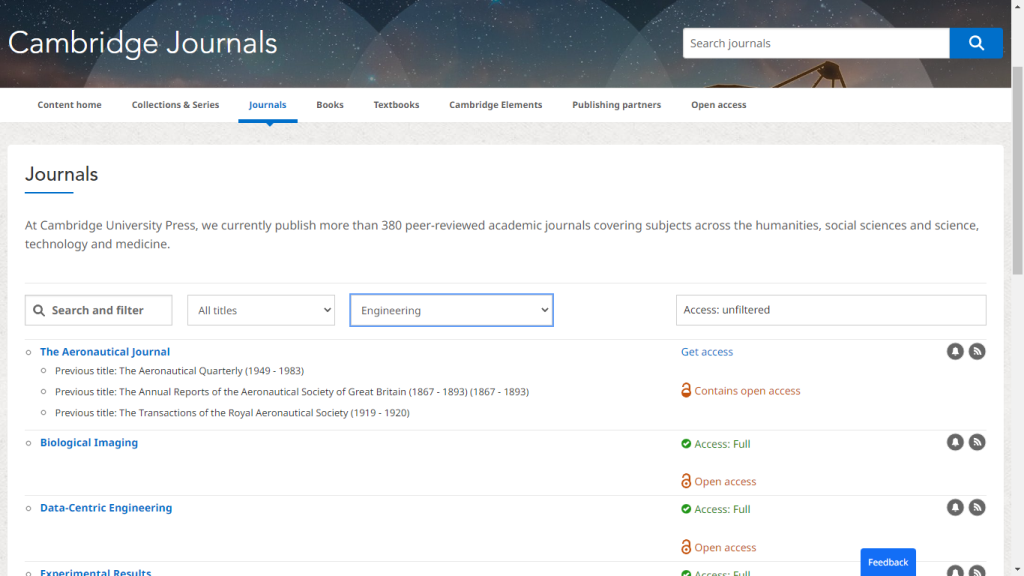The height and width of the screenshot is (576, 1024).
Task: Go to Publishing partners tab
Action: tap(616, 104)
